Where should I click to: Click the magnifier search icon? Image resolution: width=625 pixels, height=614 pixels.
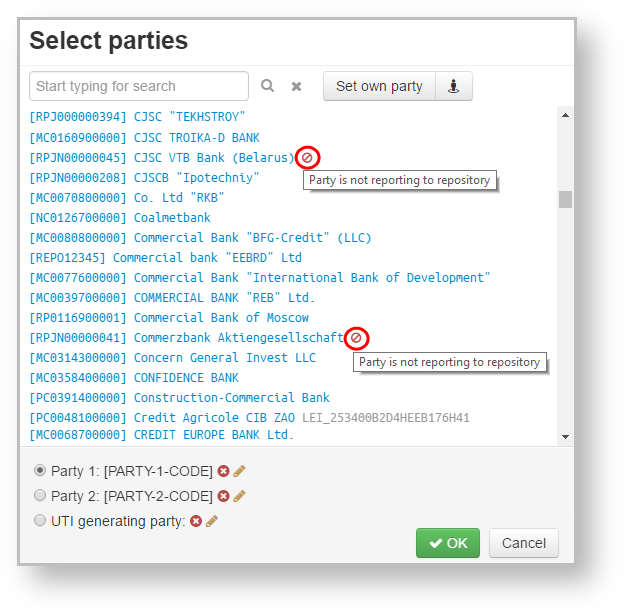(x=267, y=86)
